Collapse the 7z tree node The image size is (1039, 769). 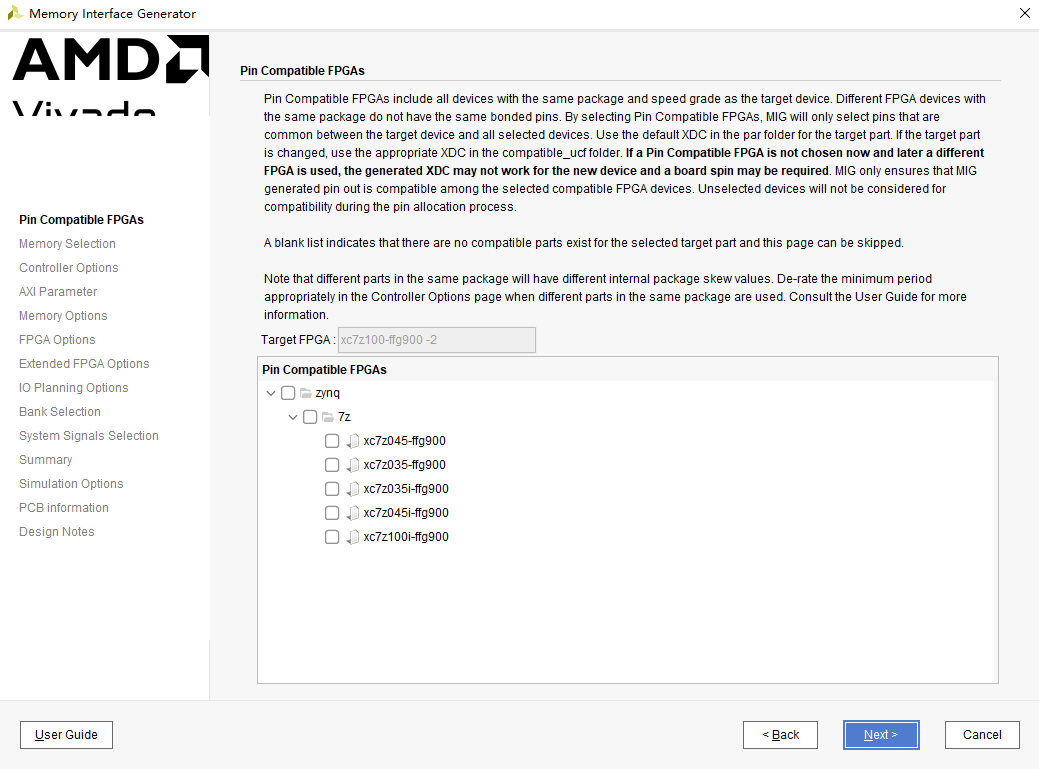[x=292, y=417]
